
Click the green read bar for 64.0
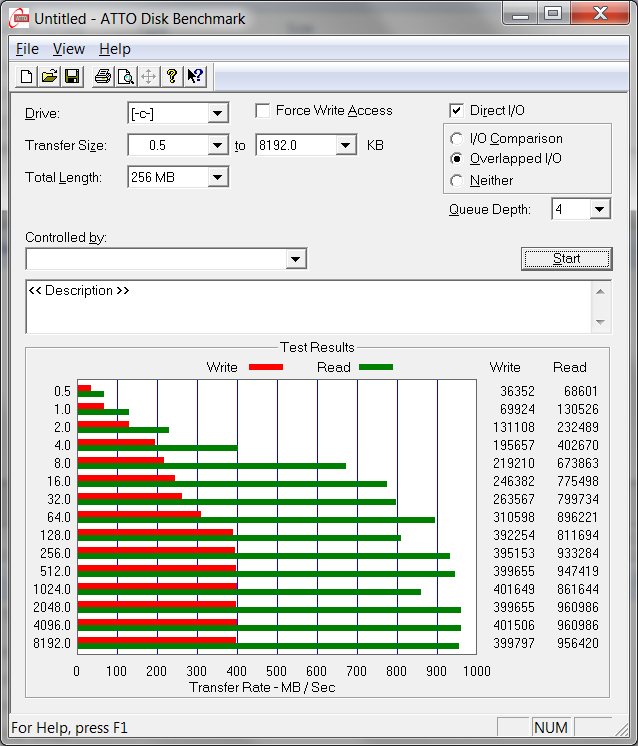(x=256, y=520)
